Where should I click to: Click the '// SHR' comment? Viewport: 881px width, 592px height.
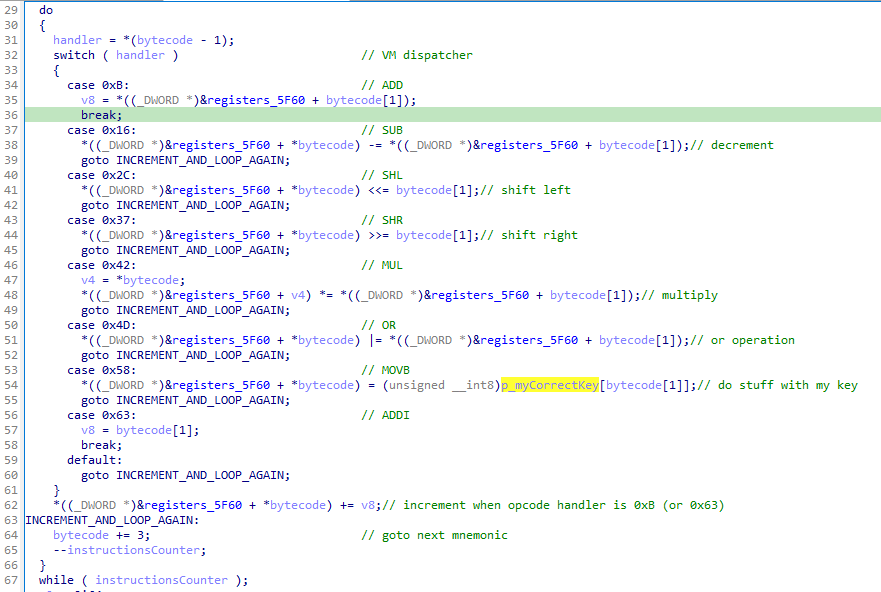[x=382, y=220]
